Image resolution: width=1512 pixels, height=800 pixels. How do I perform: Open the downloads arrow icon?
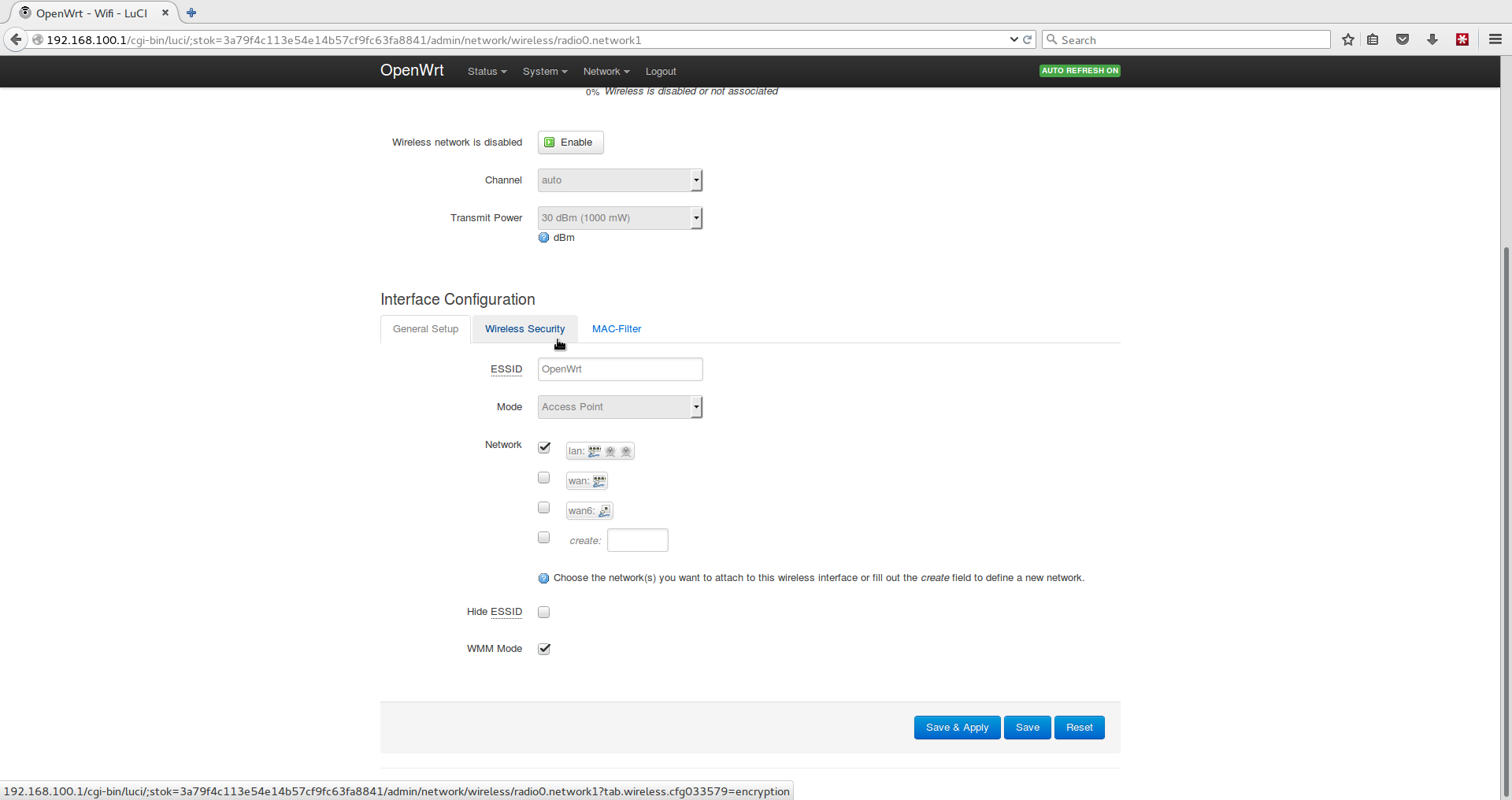pos(1432,39)
